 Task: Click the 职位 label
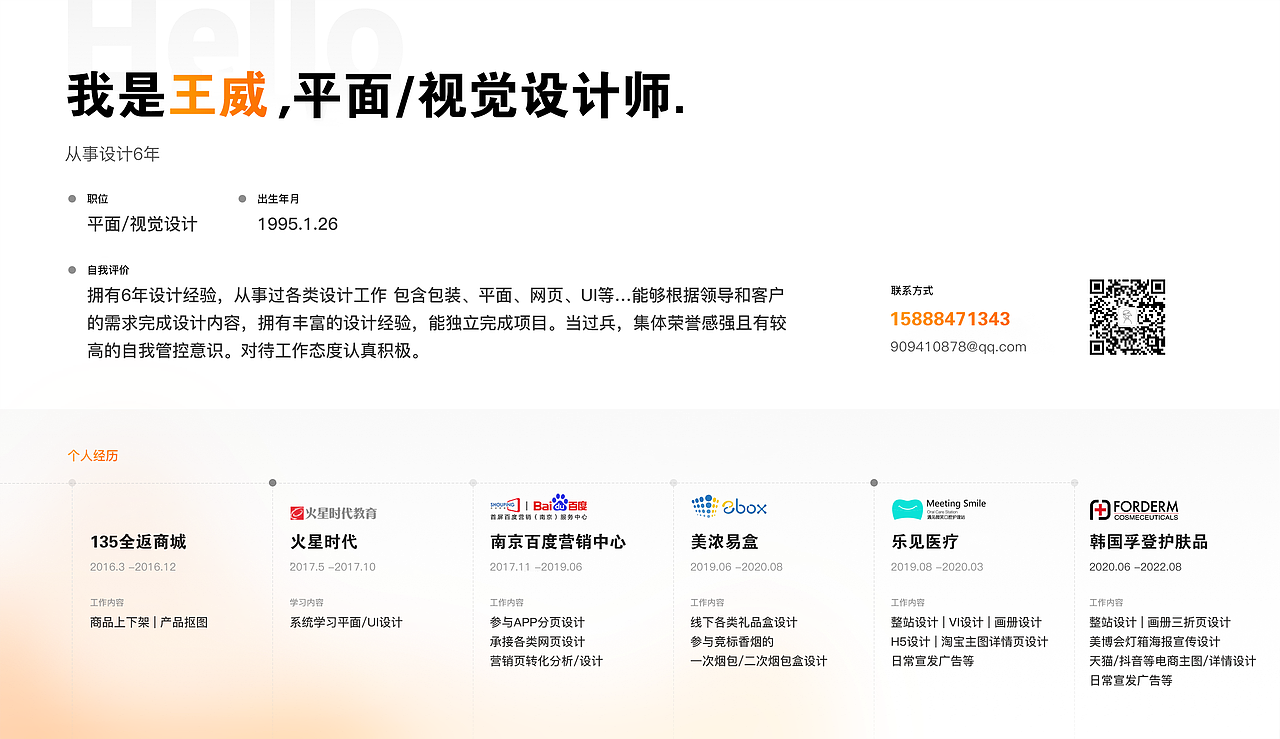(97, 199)
